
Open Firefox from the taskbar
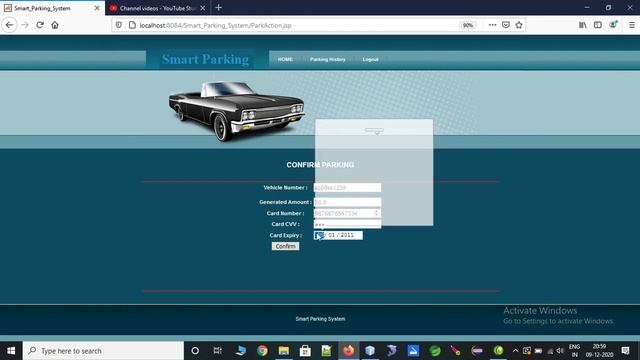(349, 351)
